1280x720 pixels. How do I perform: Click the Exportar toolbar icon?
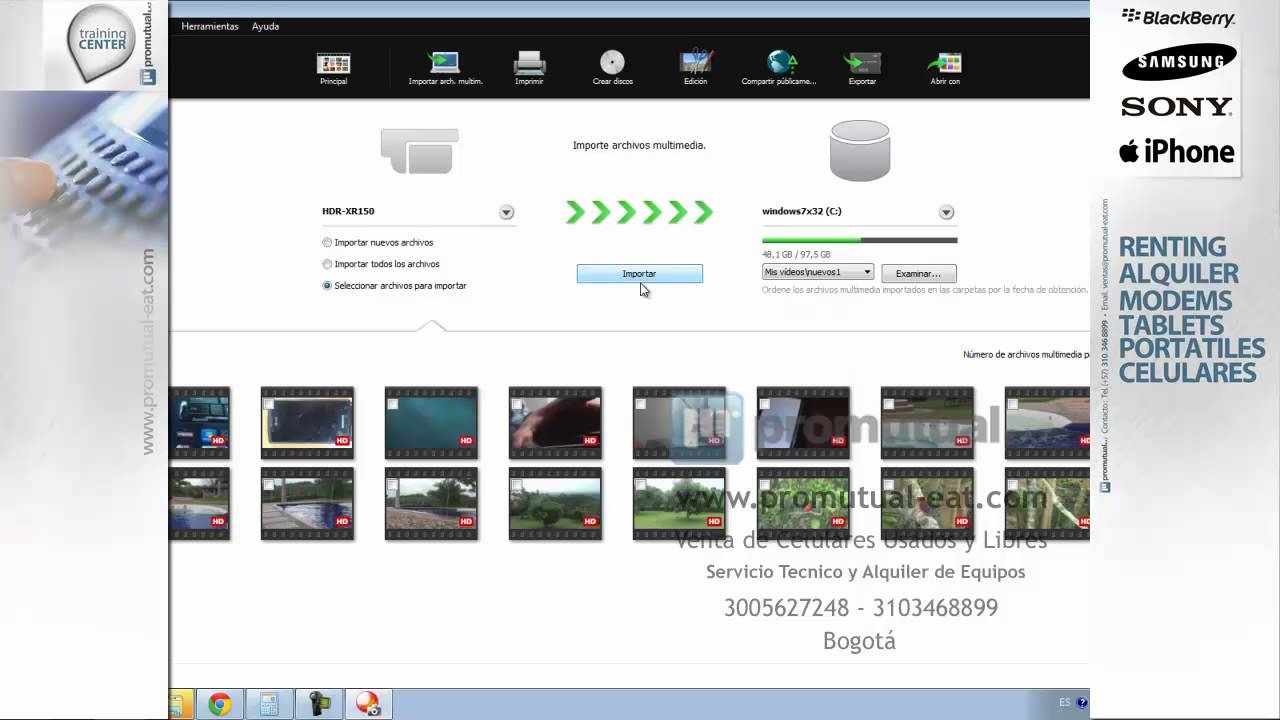pyautogui.click(x=862, y=68)
